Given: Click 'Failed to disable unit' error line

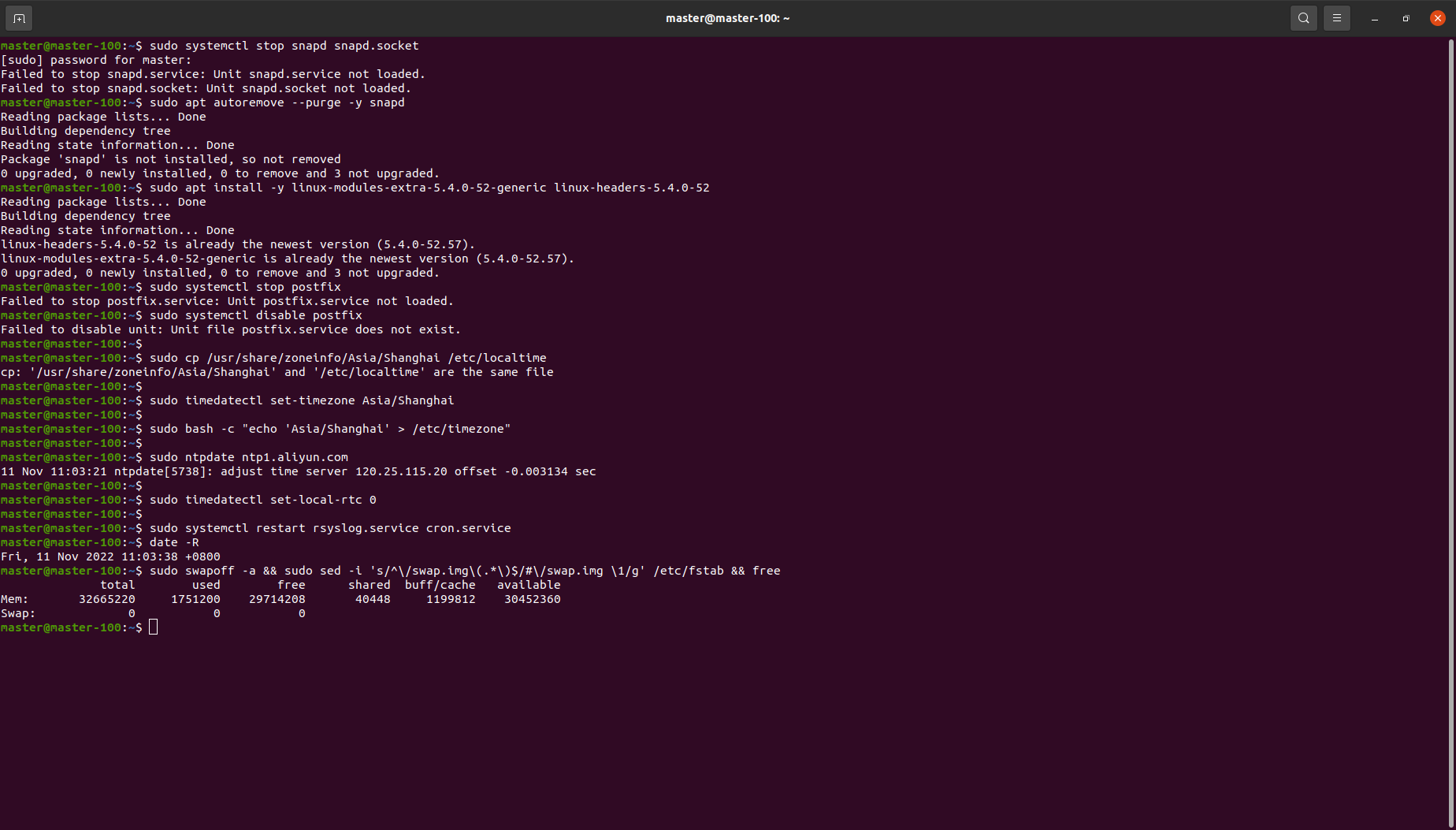Looking at the screenshot, I should pyautogui.click(x=231, y=329).
